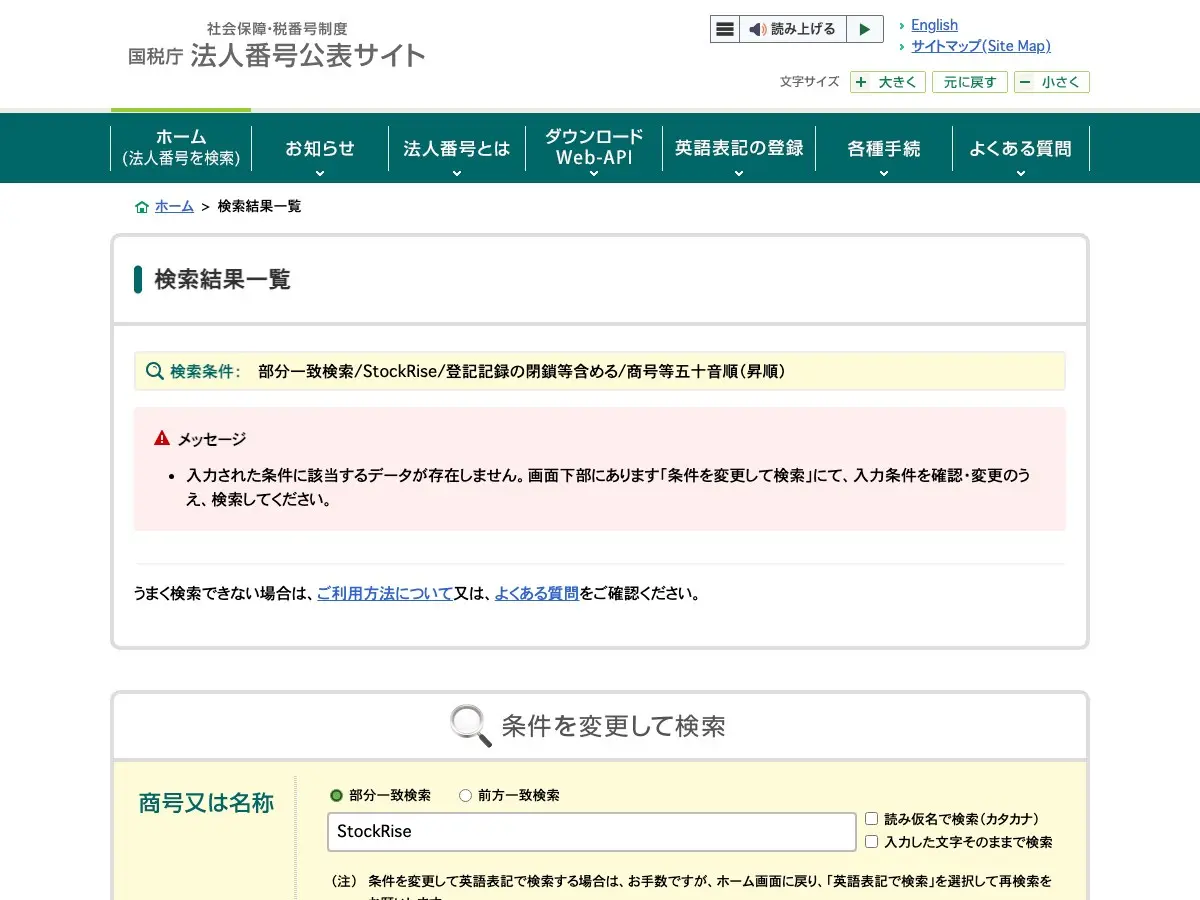Click the 検索結果一覧 heading text

click(222, 280)
